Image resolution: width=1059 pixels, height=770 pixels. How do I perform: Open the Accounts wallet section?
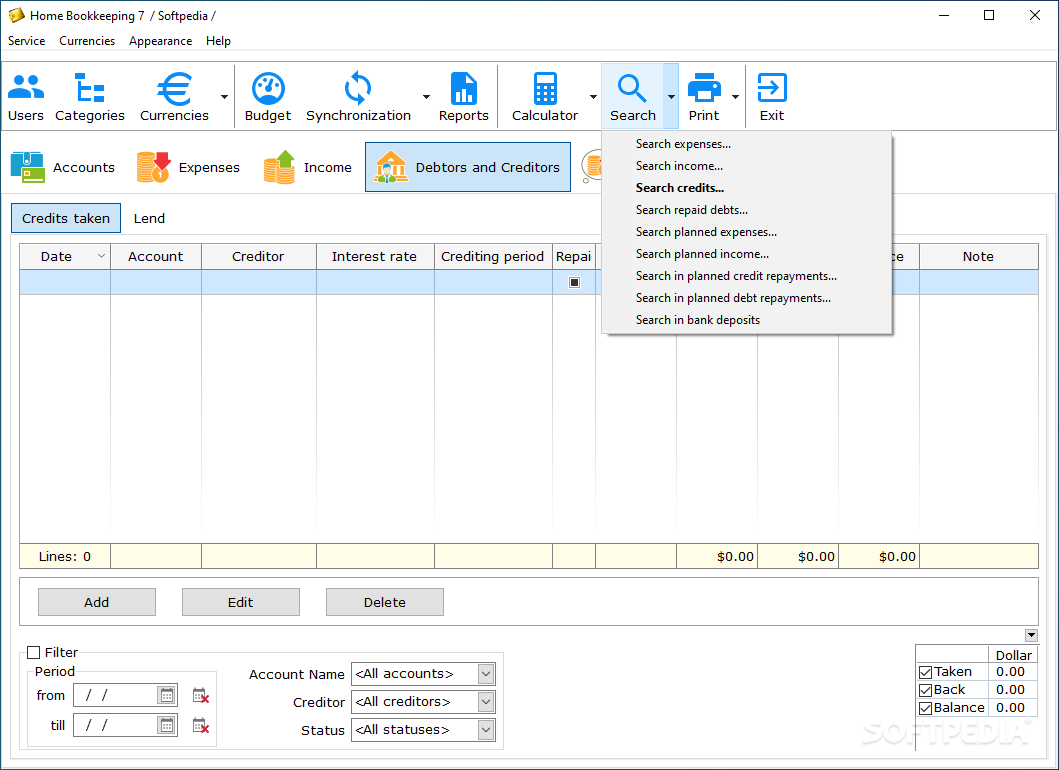point(63,168)
